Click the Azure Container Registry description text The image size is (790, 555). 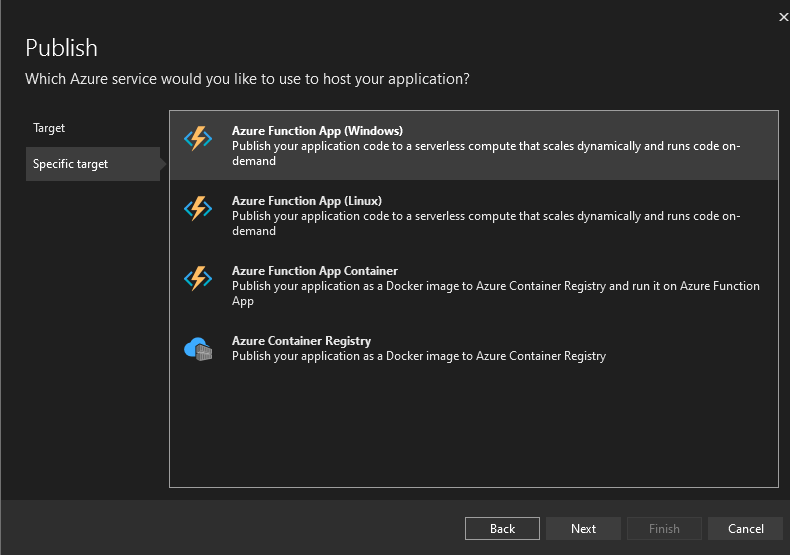(418, 356)
